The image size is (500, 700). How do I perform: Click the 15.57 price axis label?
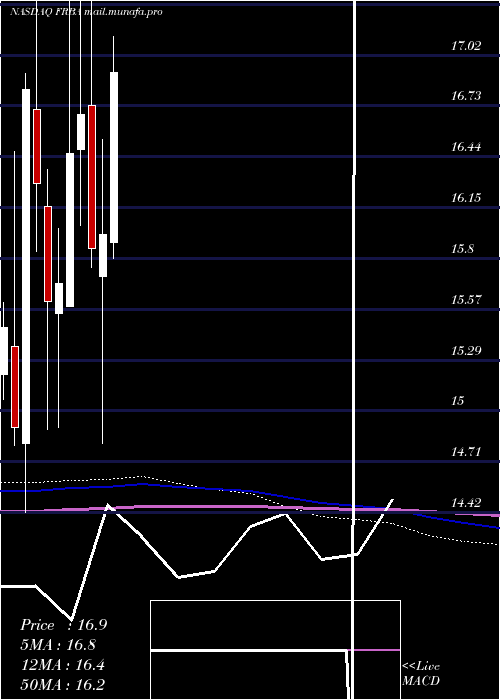466,300
